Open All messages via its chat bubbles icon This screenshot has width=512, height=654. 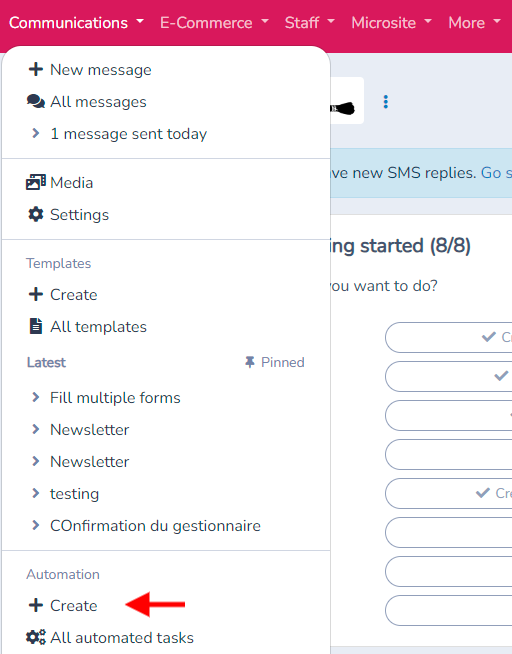[x=36, y=101]
